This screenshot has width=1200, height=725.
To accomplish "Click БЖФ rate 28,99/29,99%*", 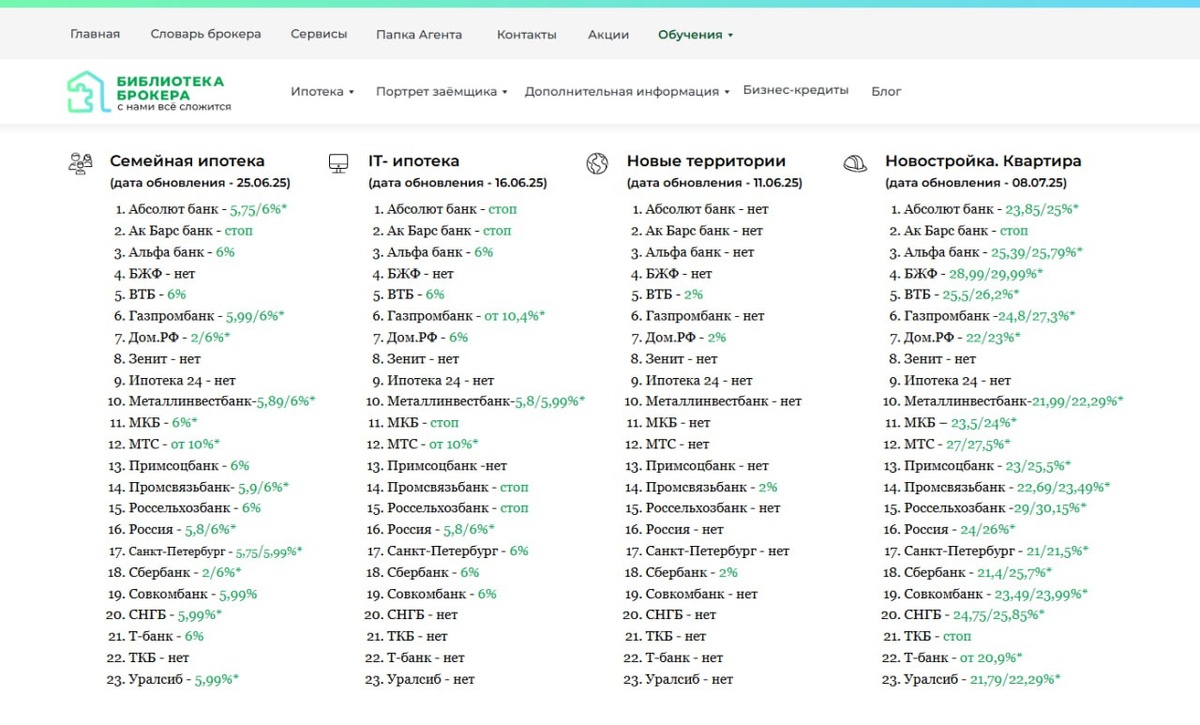I will (996, 274).
